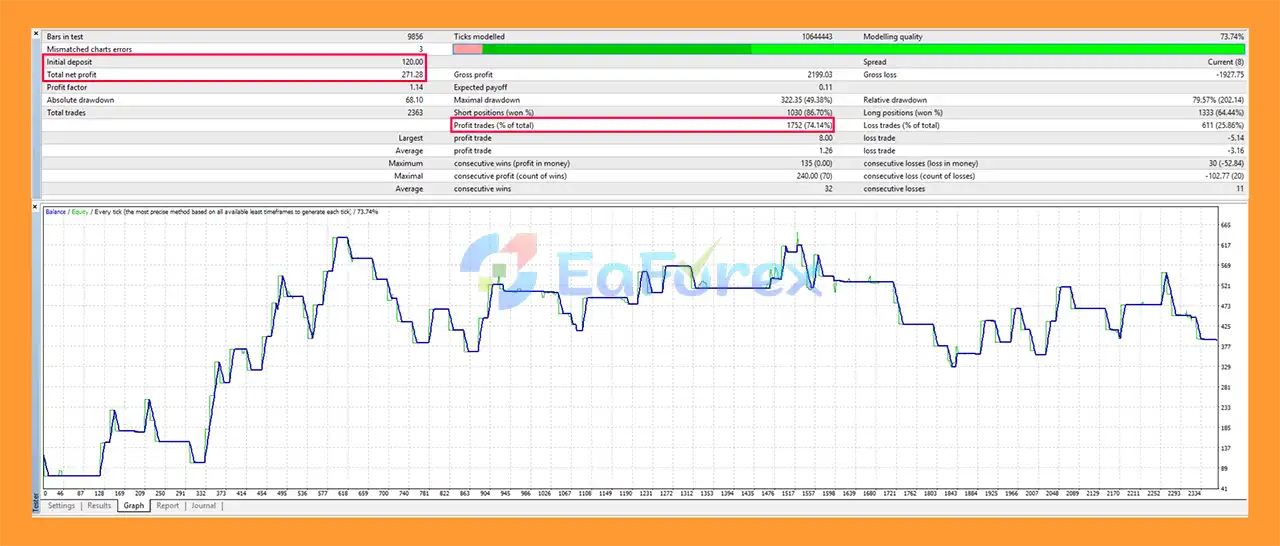The height and width of the screenshot is (546, 1280).
Task: Open the Report tab
Action: tap(167, 506)
